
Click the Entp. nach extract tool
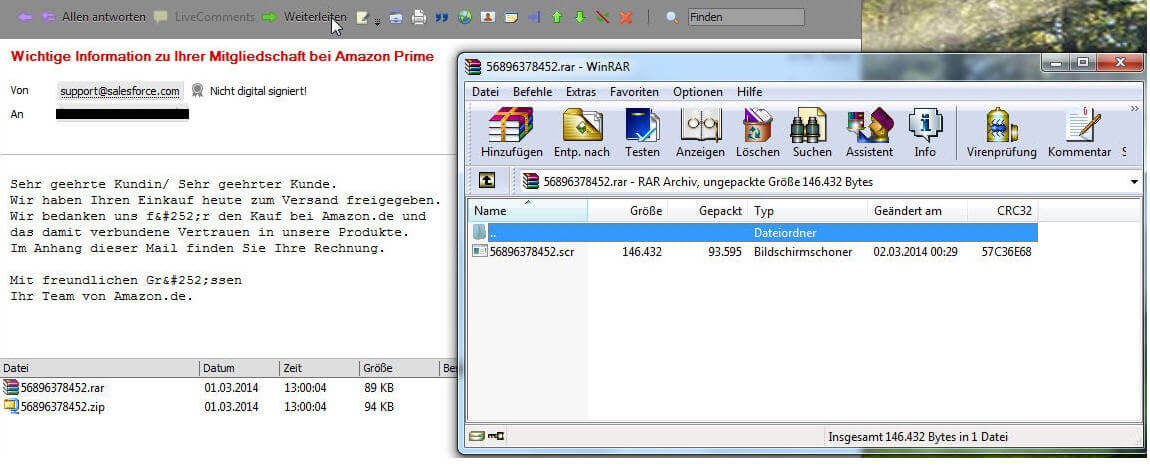tap(582, 133)
